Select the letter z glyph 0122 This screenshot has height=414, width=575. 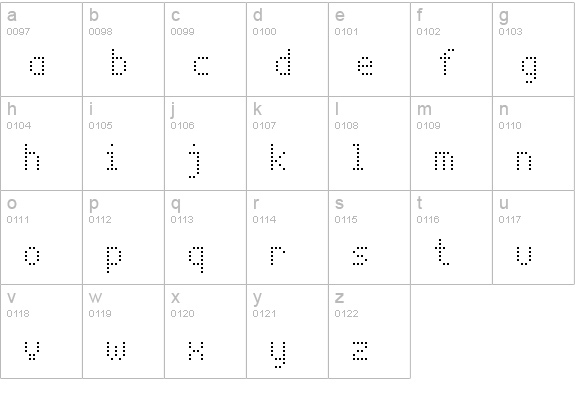pyautogui.click(x=369, y=331)
